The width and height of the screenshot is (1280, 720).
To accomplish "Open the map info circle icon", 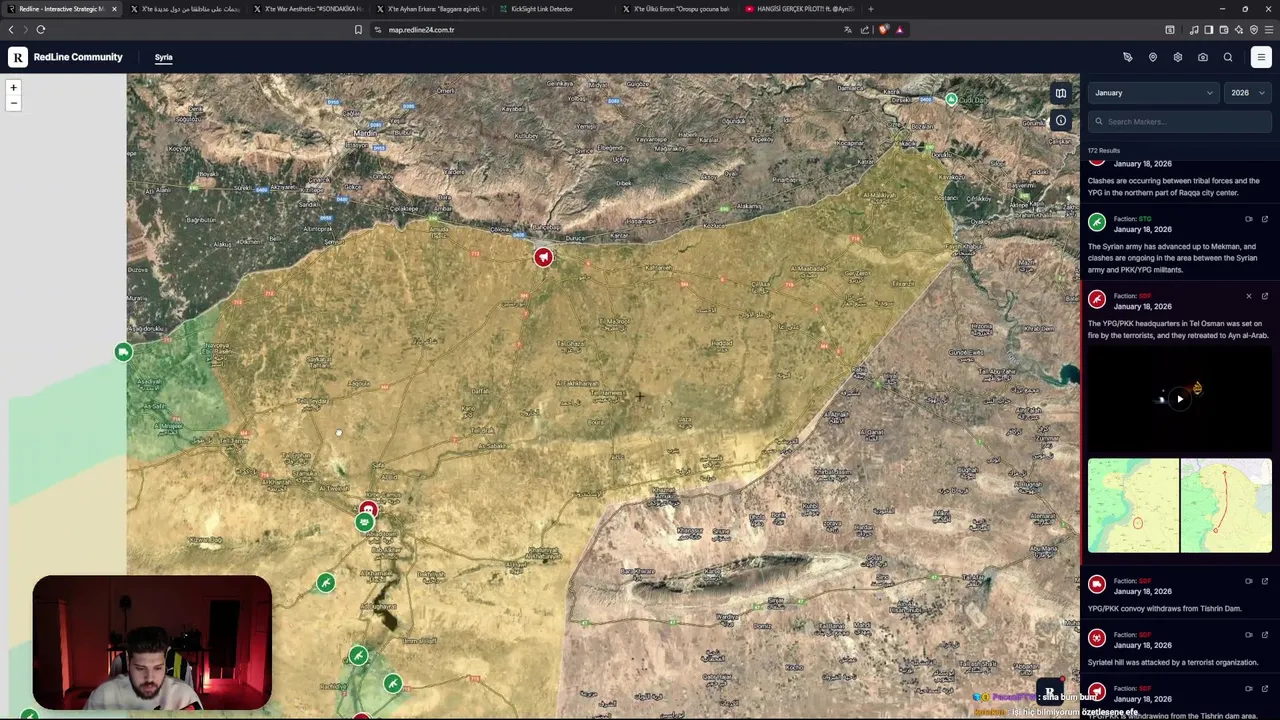I will point(1061,121).
